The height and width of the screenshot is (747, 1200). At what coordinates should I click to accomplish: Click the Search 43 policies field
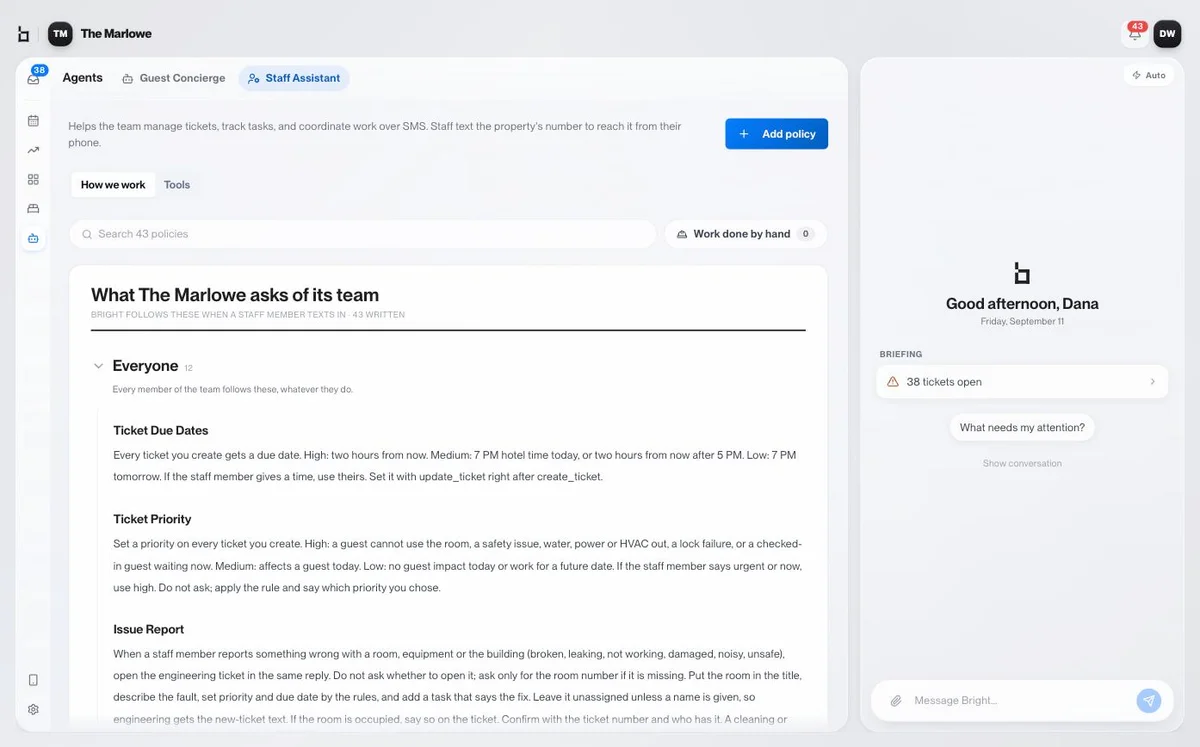point(363,234)
